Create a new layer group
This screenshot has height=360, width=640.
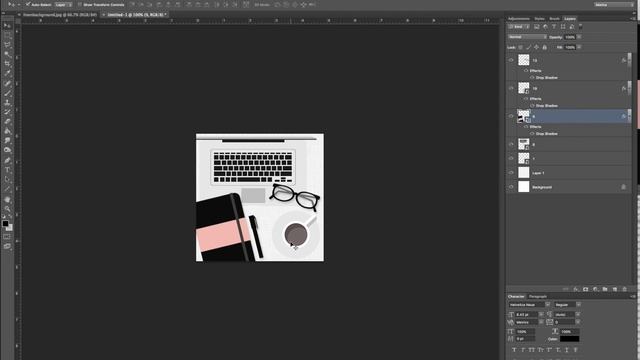(605, 289)
